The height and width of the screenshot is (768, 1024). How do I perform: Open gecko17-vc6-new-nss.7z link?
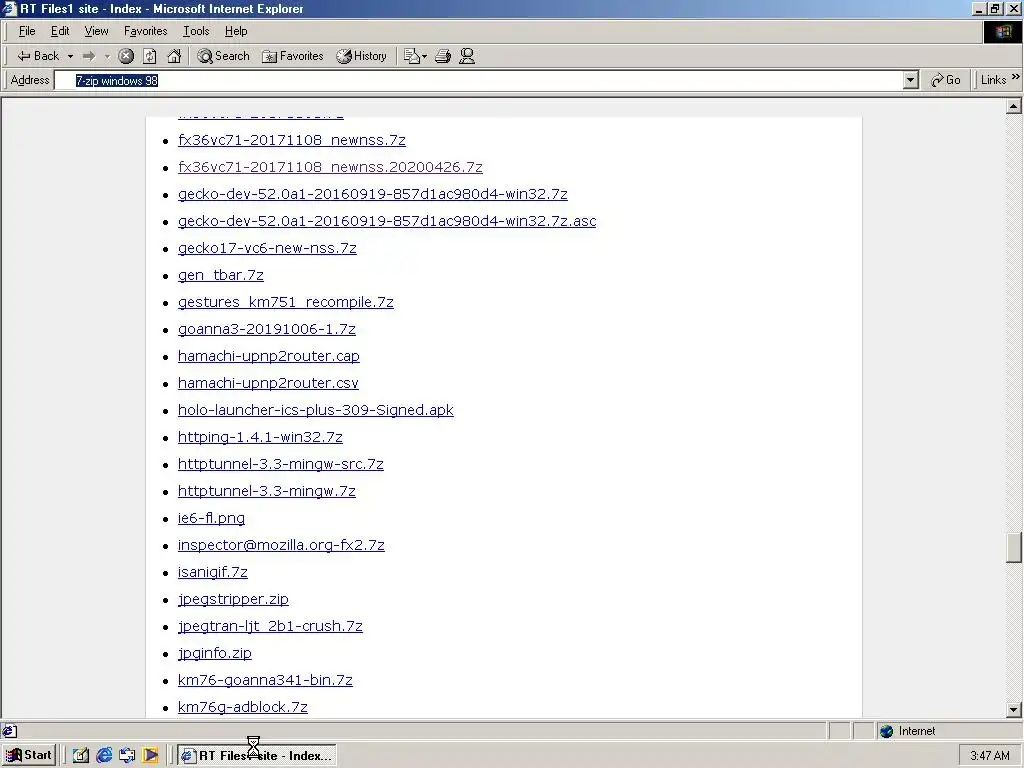pyautogui.click(x=267, y=248)
